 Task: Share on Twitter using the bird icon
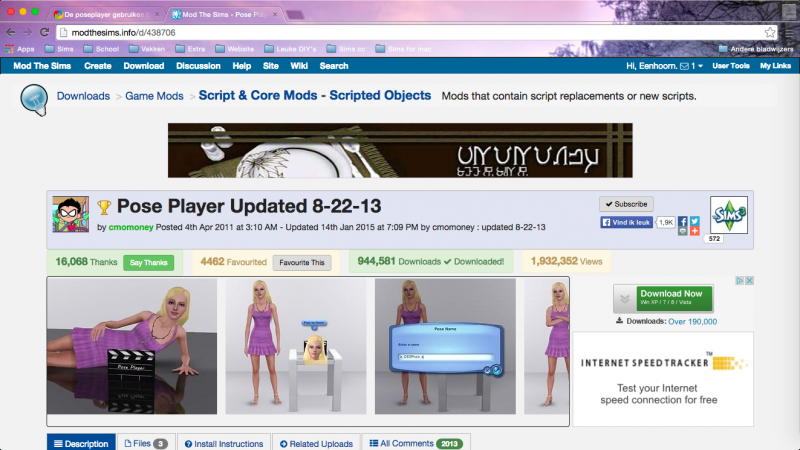point(695,221)
